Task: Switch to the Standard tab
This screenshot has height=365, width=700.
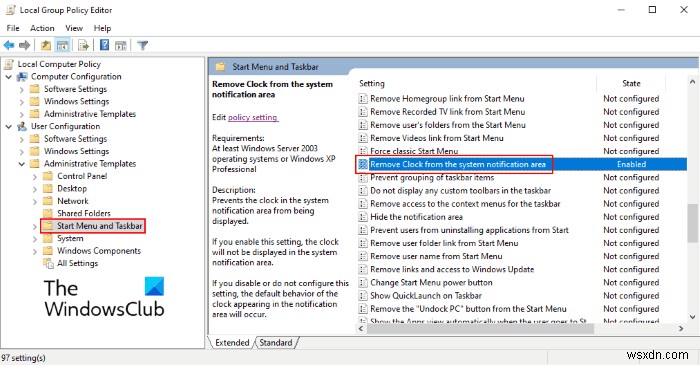Action: point(275,343)
